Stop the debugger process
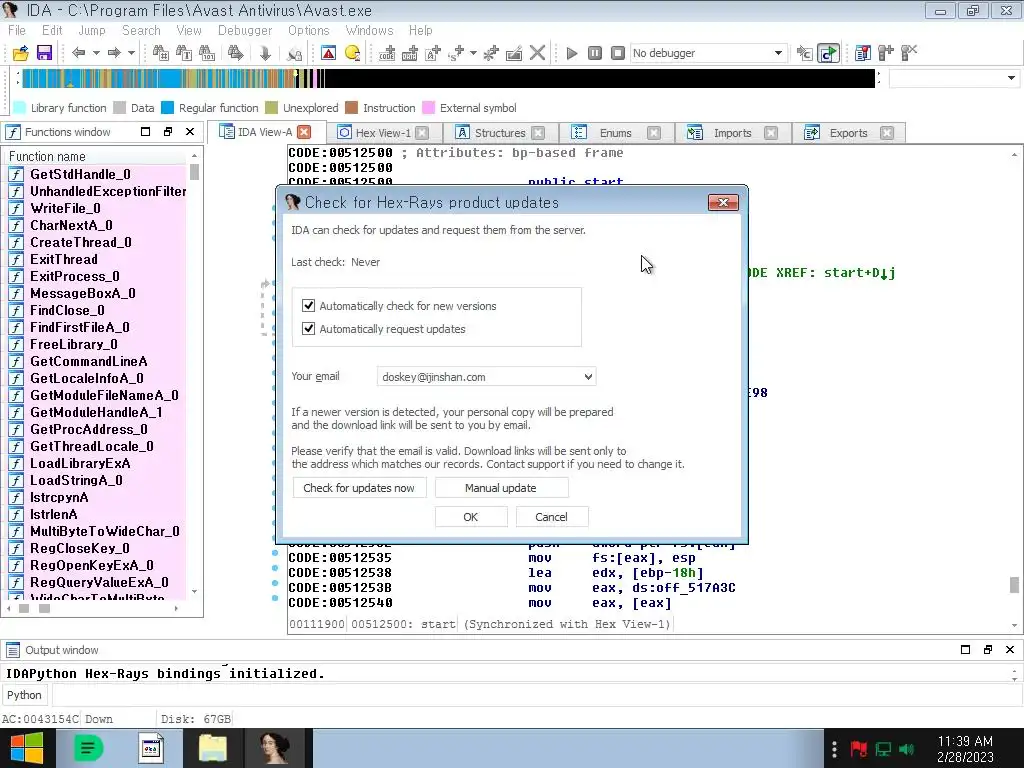This screenshot has width=1024, height=768. [x=618, y=53]
